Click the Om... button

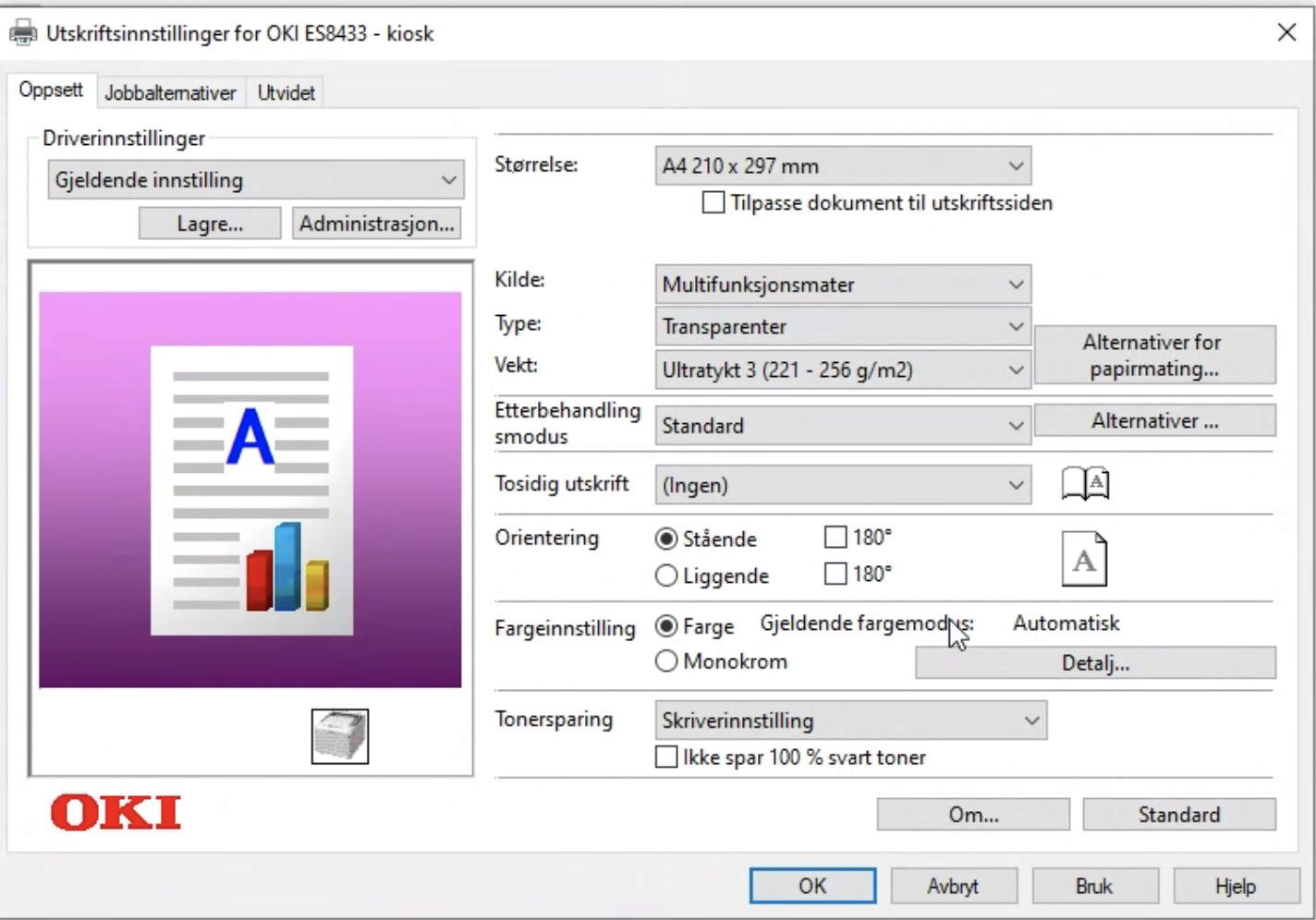[x=973, y=815]
